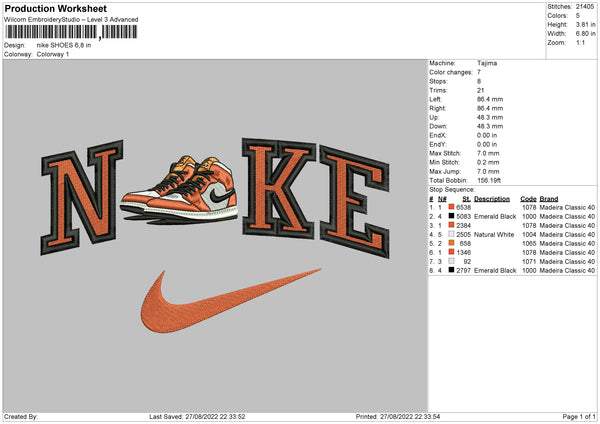Click the Machine value Tajima

click(487, 63)
